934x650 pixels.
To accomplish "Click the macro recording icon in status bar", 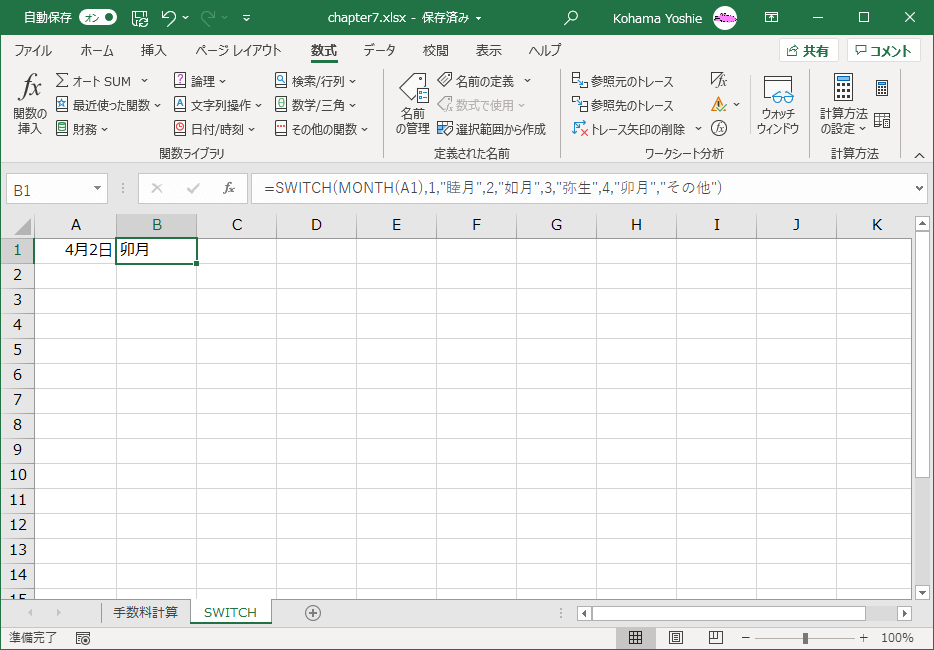I will click(x=83, y=638).
